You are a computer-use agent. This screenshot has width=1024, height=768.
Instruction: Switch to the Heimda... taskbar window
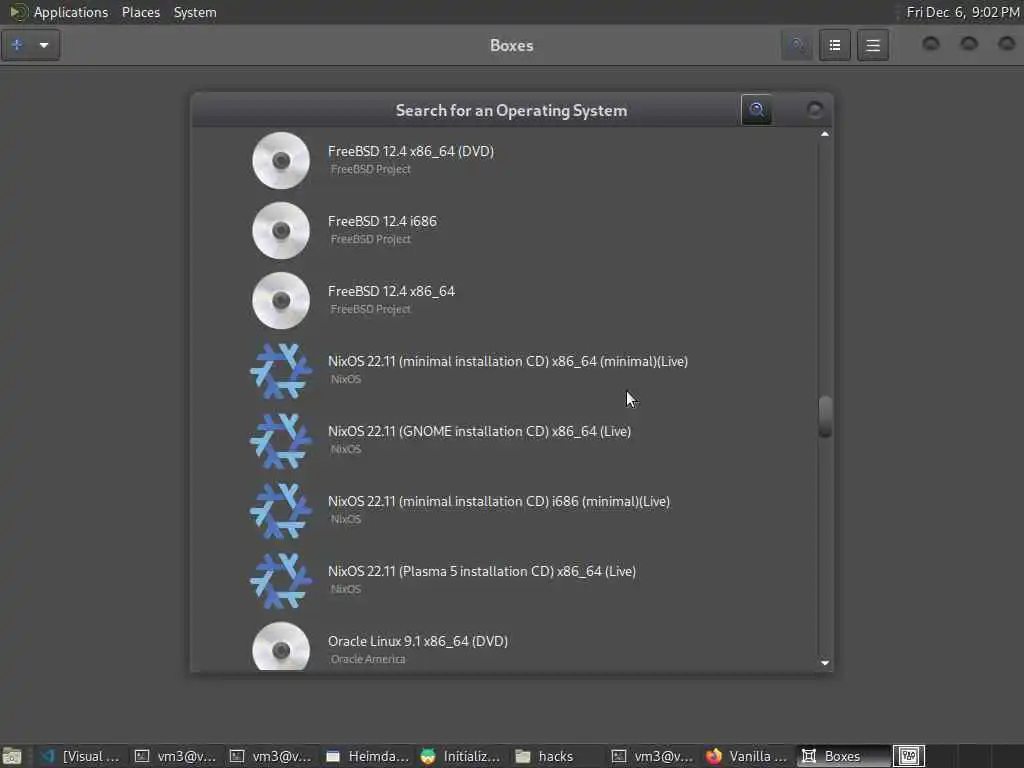coord(368,756)
